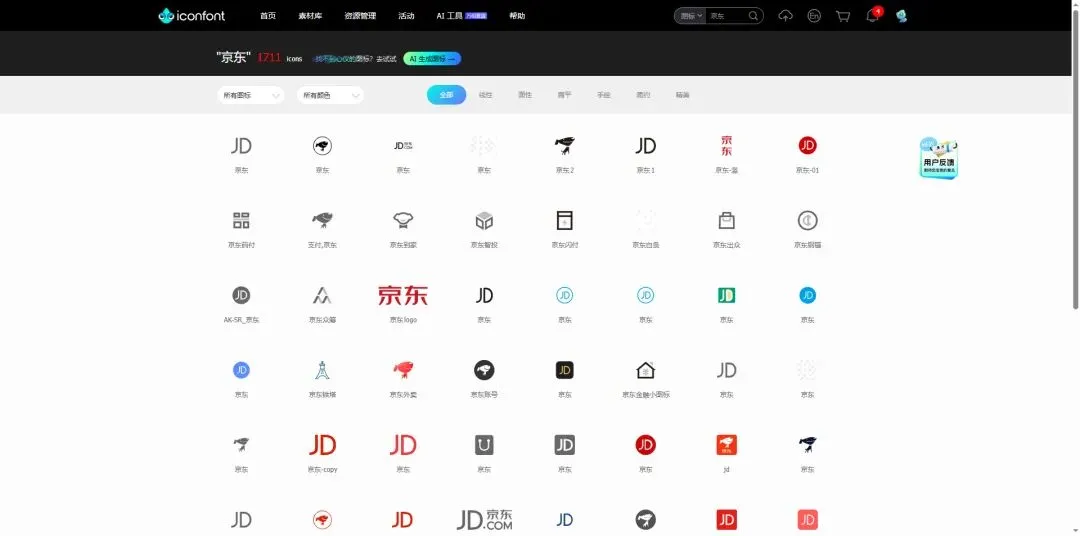Expand the 所有颜色 color filter dropdown

pyautogui.click(x=331, y=95)
